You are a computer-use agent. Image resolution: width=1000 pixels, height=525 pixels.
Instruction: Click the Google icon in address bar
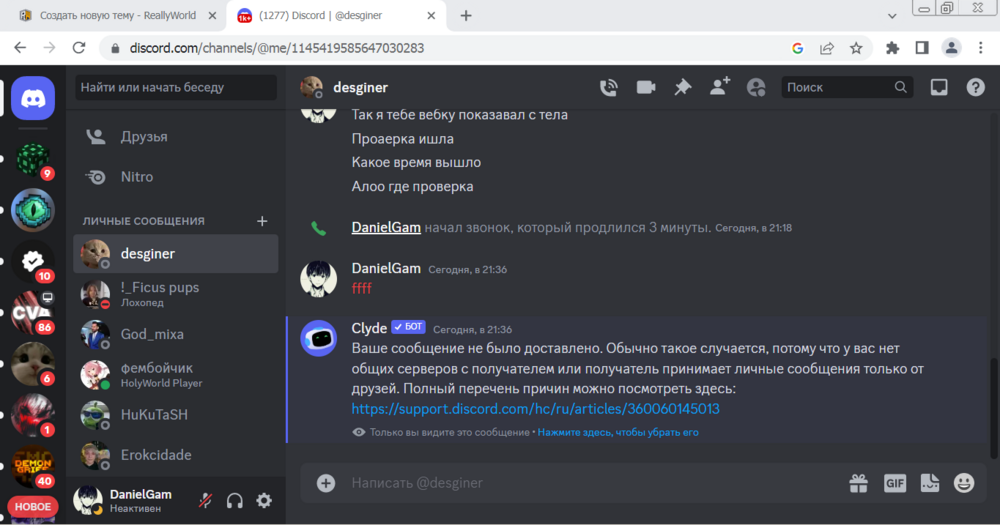(797, 48)
